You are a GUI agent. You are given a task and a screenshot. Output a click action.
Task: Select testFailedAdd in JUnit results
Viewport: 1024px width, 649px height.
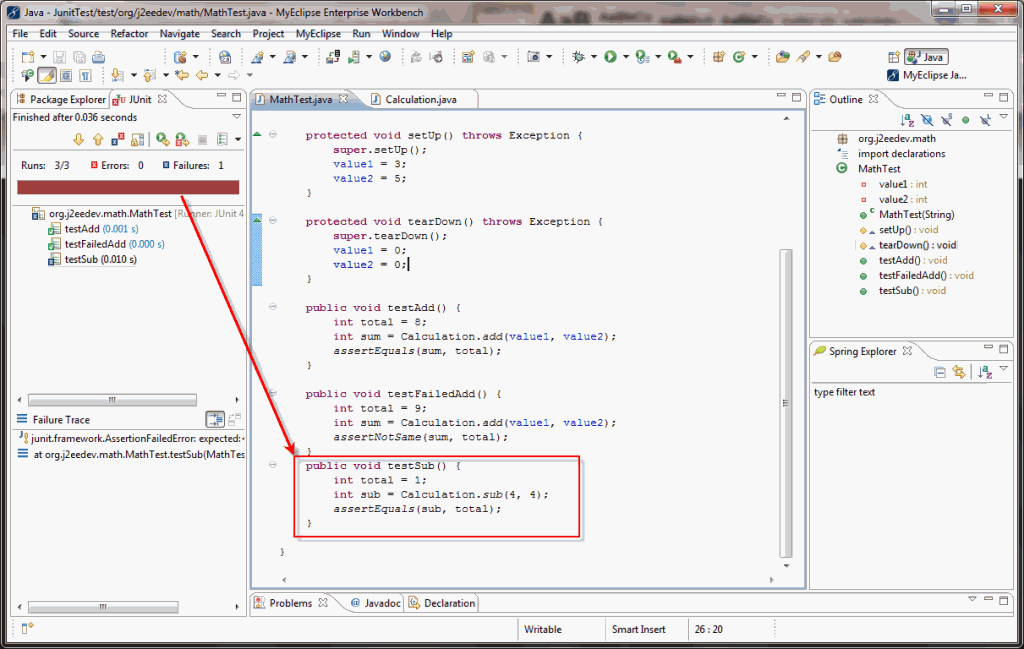click(x=106, y=244)
